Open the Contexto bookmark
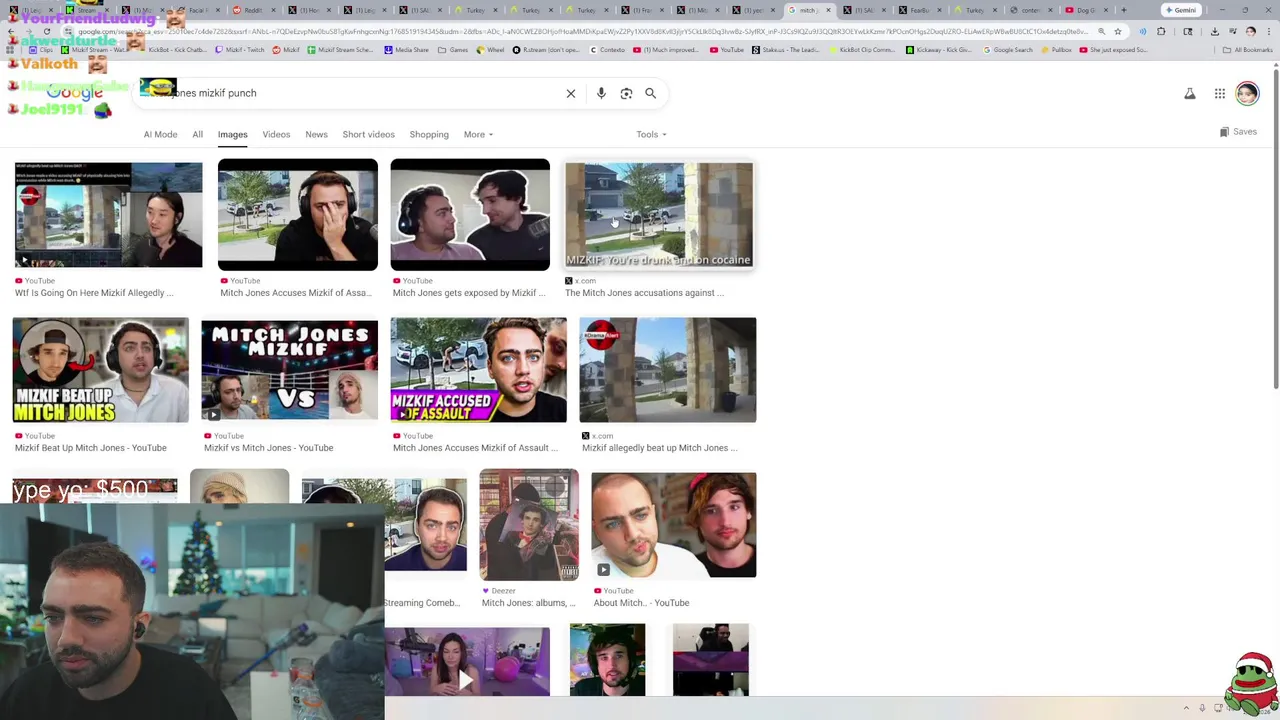The height and width of the screenshot is (720, 1280). [608, 50]
